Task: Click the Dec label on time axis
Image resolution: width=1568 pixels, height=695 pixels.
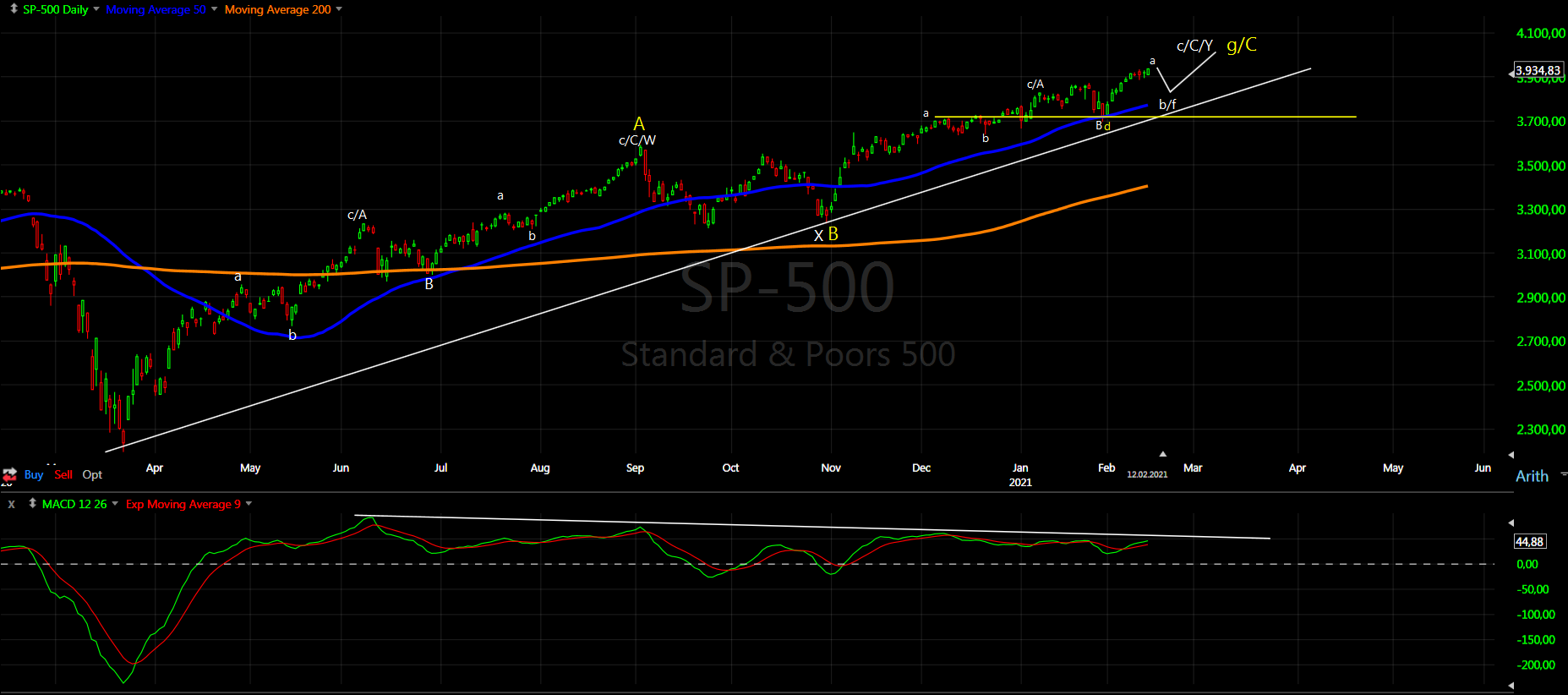Action: [x=921, y=468]
